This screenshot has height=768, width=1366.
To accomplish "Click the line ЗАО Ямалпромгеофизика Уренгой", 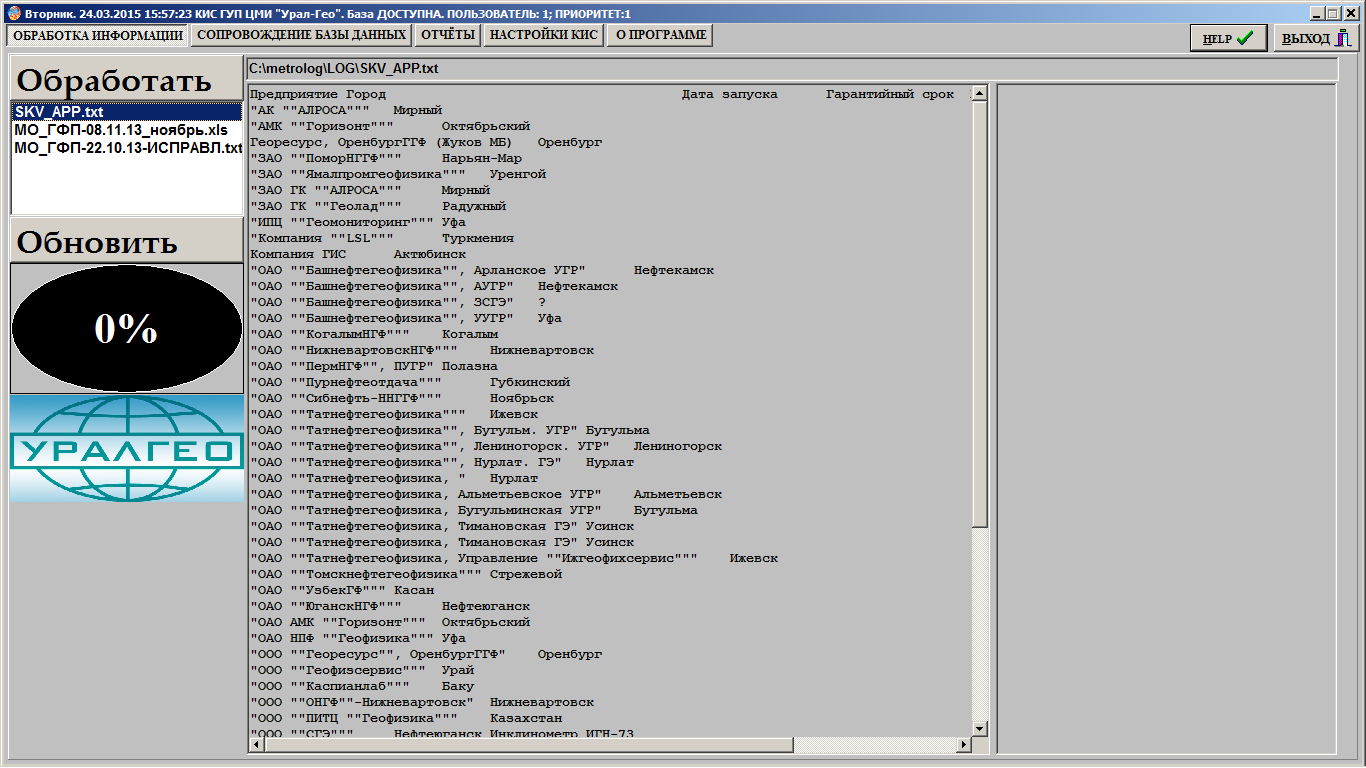I will tap(397, 174).
